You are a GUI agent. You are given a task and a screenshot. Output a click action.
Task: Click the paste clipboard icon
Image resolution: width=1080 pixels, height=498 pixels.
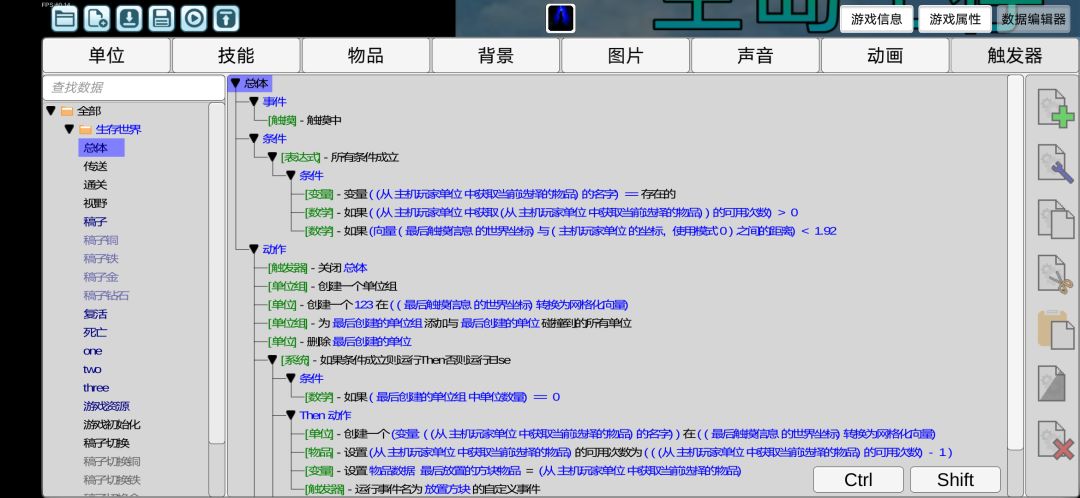click(1055, 329)
